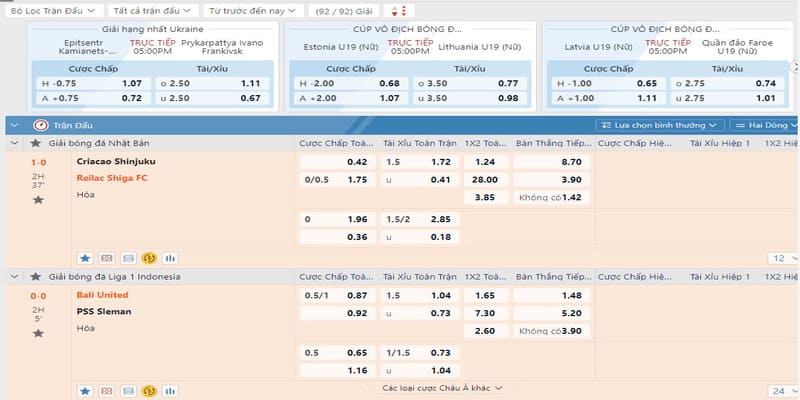Select Latvia U19 under 2.75 odds 1.01
This screenshot has width=800, height=400.
pyautogui.click(x=728, y=98)
